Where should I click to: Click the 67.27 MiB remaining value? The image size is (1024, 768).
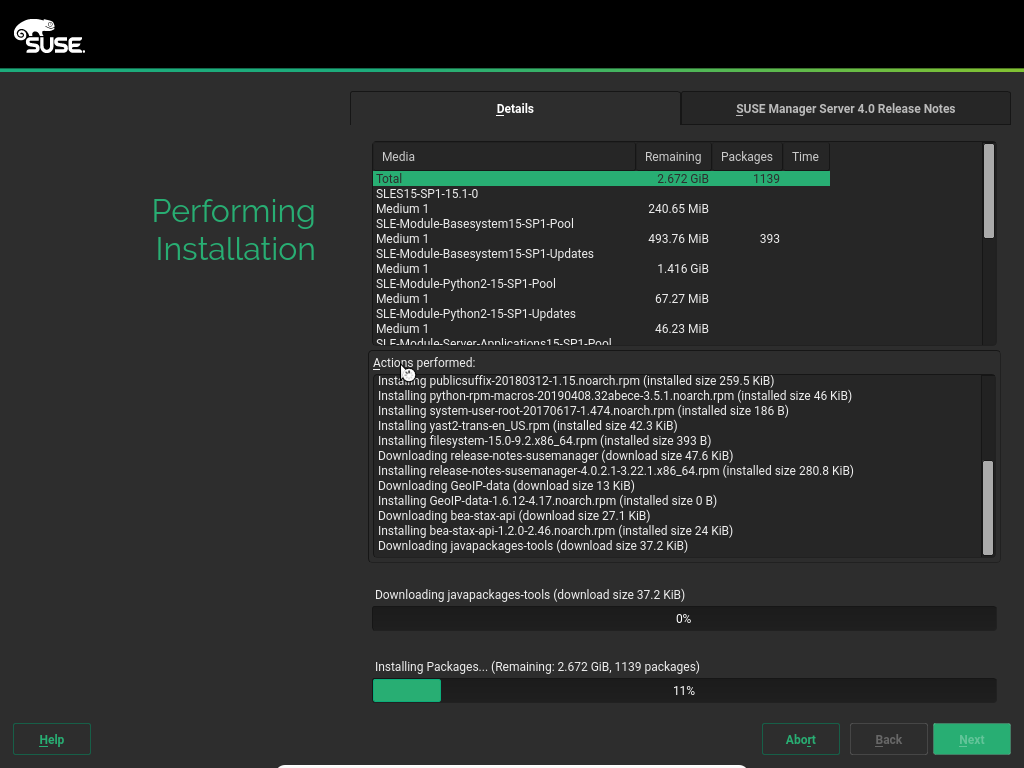coord(681,299)
